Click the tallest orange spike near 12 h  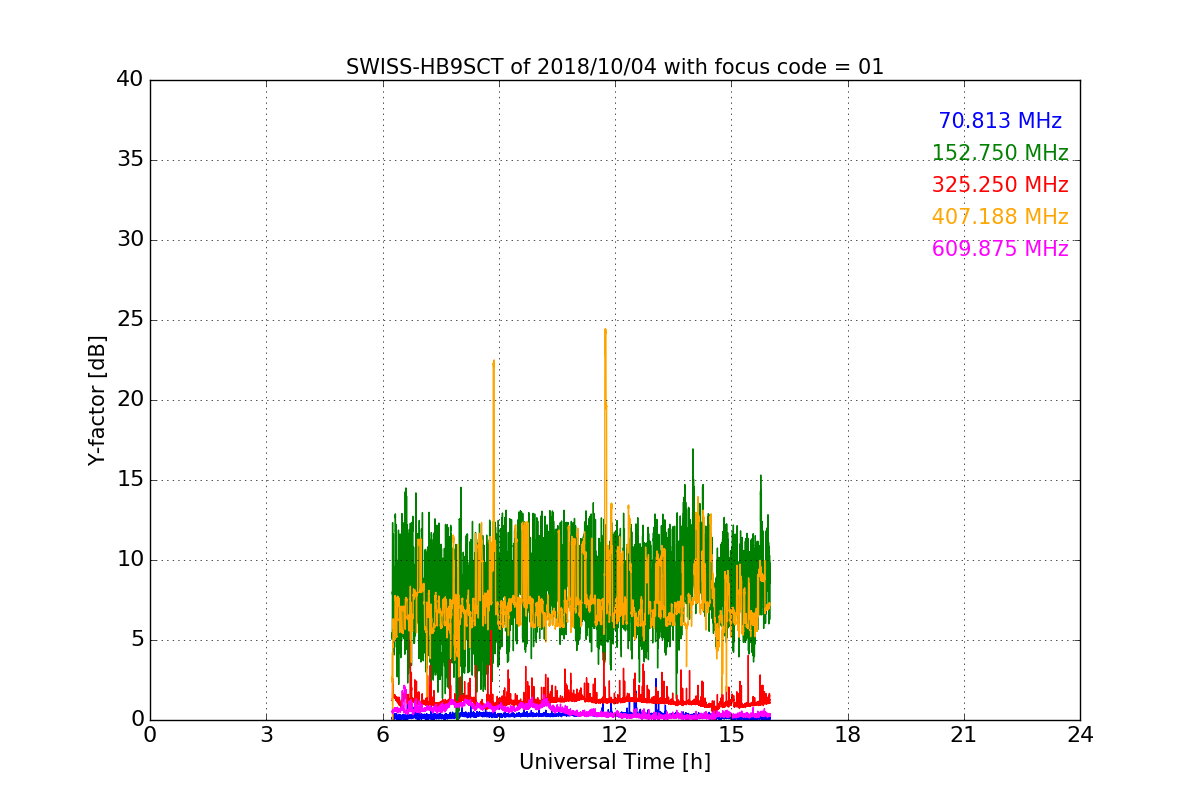[x=605, y=330]
